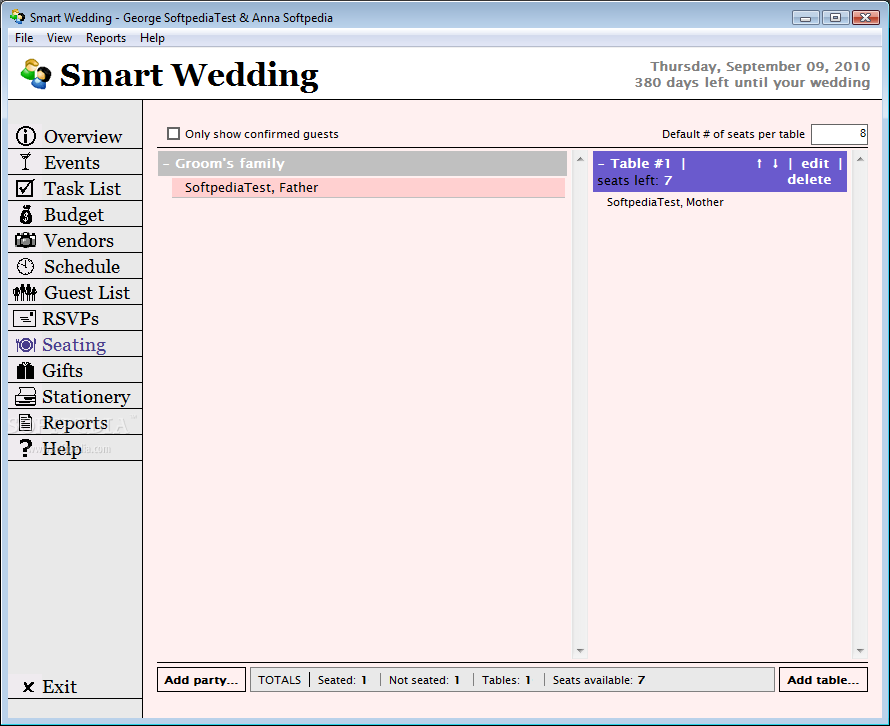Click the Seating plate icon

coord(26,345)
